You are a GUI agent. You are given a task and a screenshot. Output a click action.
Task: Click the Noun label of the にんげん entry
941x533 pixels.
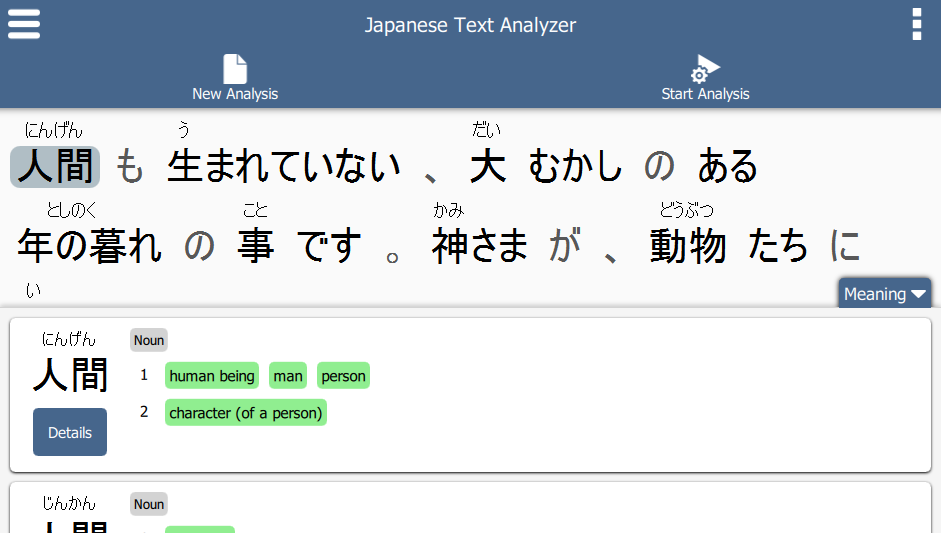pos(149,340)
